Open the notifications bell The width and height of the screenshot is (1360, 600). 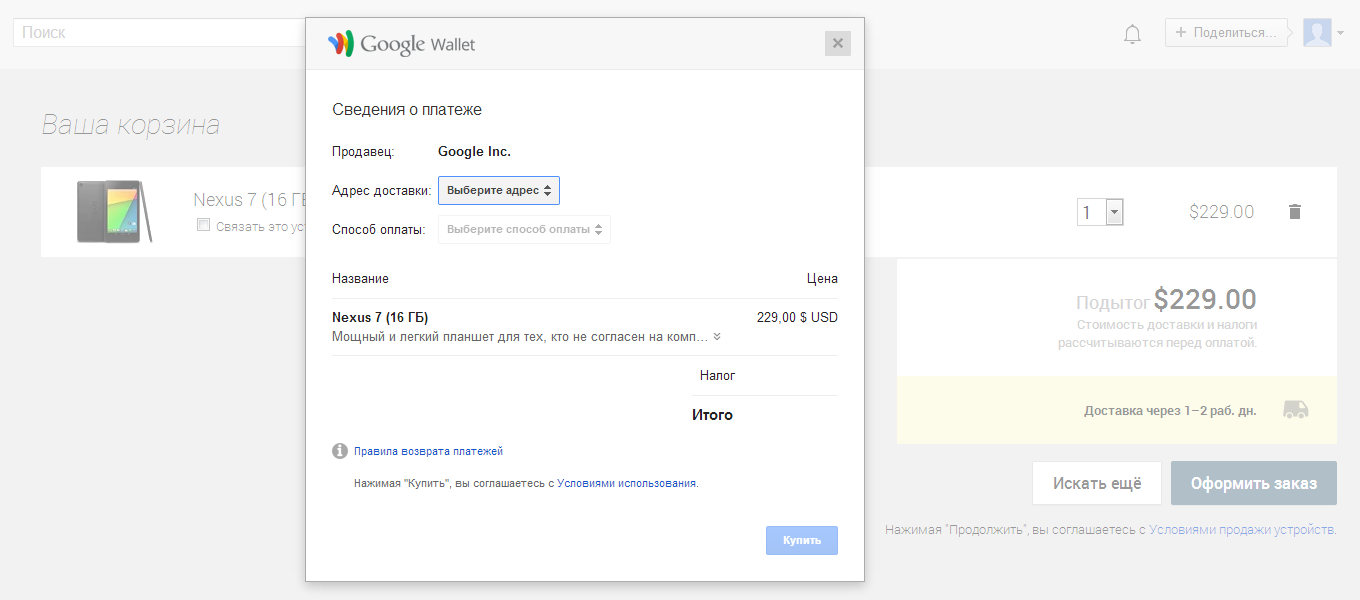pyautogui.click(x=1132, y=34)
